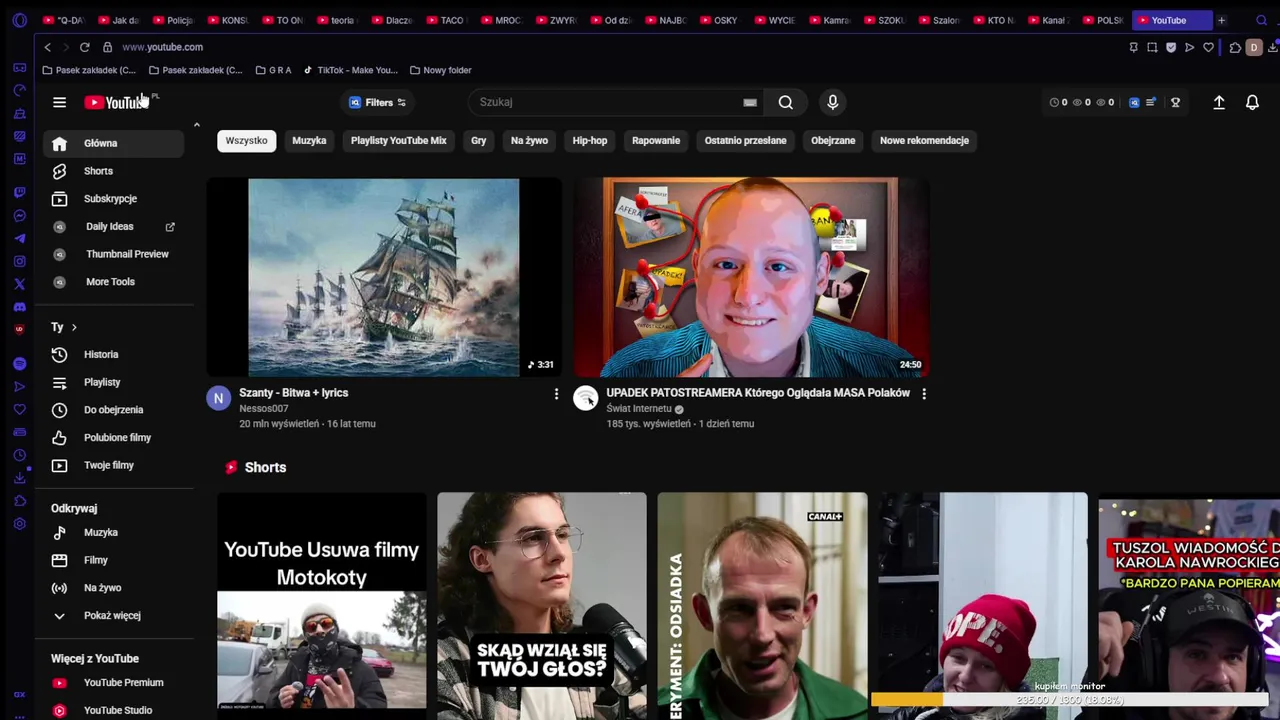Open Twitch in the Opera sidebar

19,192
